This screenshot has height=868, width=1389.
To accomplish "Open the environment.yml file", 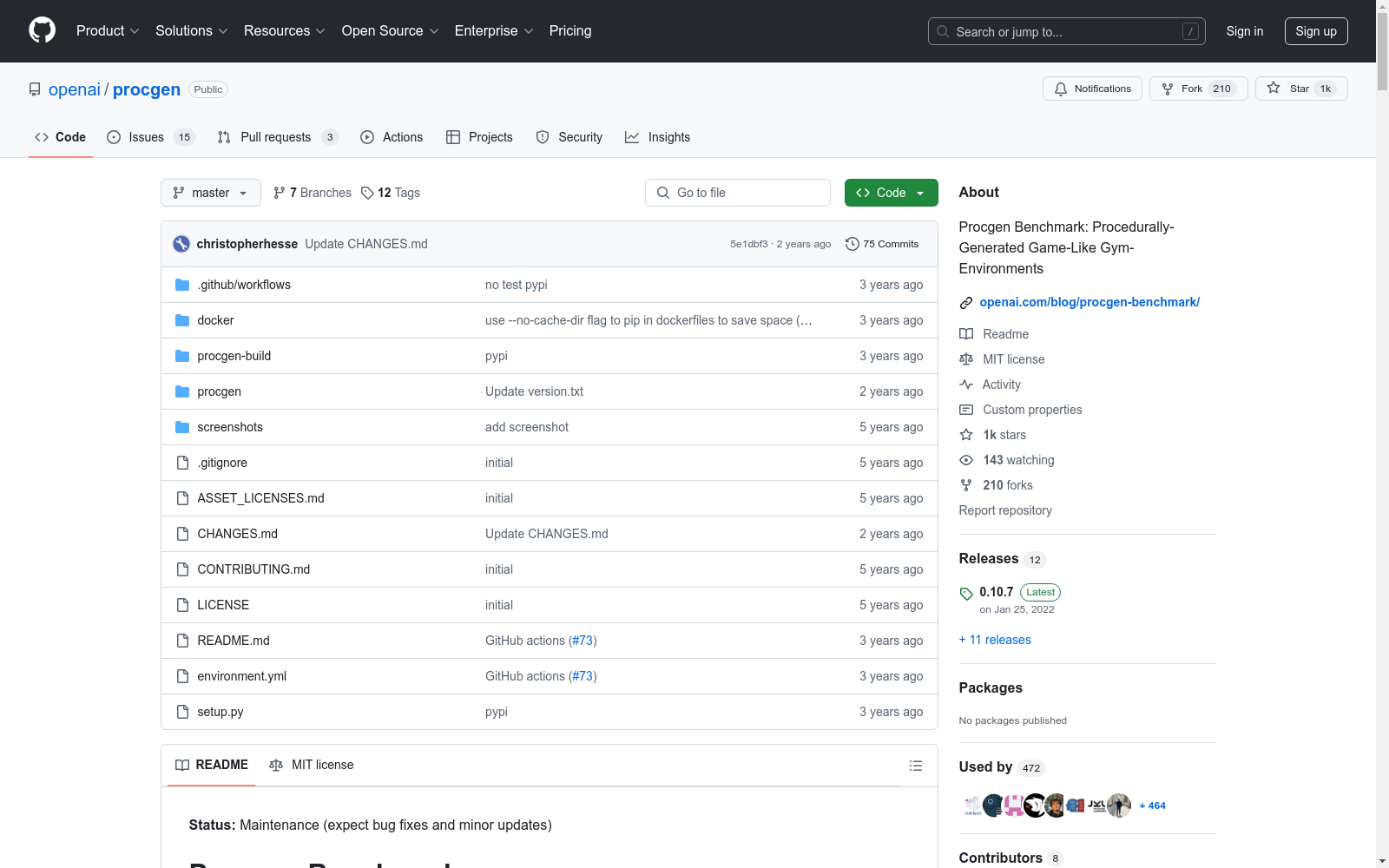I will tap(241, 676).
